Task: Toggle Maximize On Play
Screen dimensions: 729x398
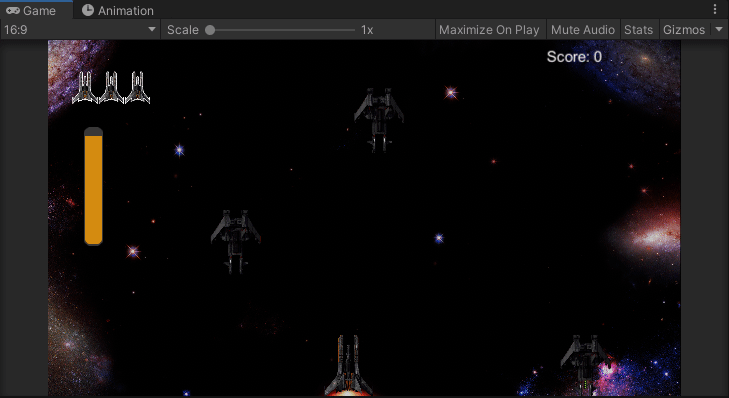Action: pyautogui.click(x=489, y=30)
